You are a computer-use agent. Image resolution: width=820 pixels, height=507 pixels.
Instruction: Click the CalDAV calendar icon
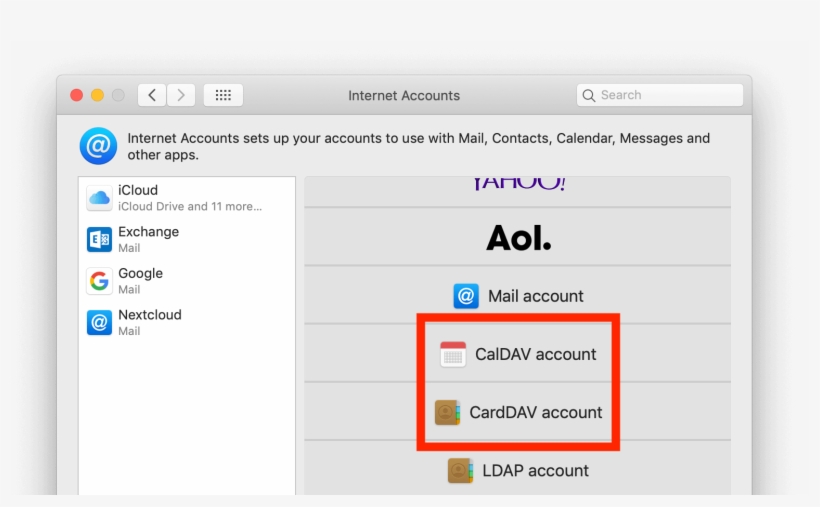(453, 354)
